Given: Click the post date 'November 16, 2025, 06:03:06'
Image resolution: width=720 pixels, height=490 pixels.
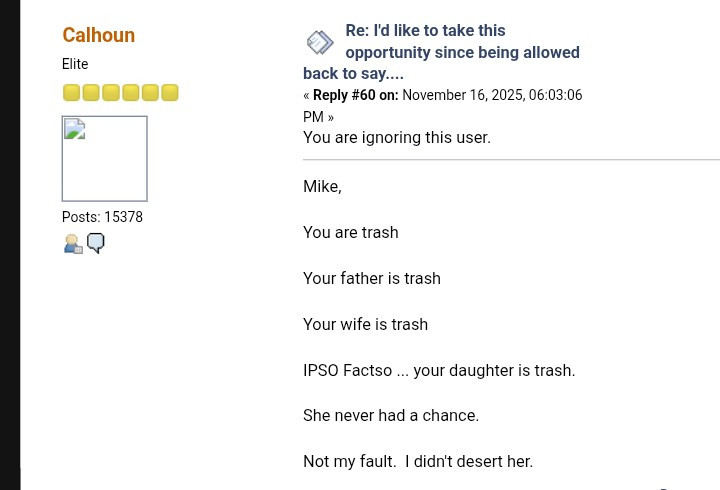Looking at the screenshot, I should click(x=492, y=95).
